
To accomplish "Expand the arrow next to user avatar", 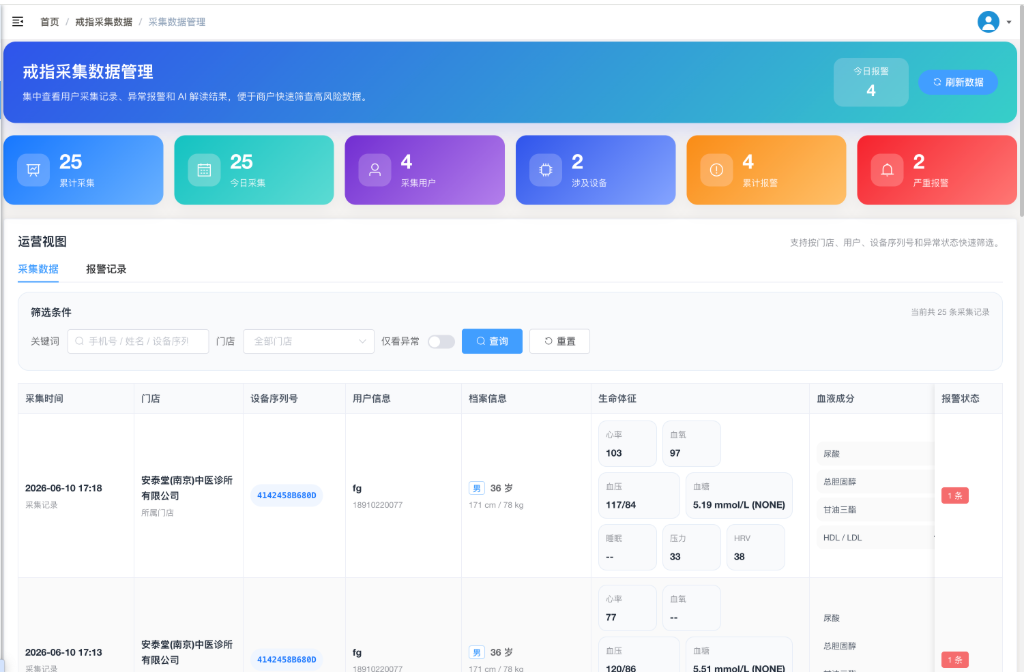I will coord(1009,22).
